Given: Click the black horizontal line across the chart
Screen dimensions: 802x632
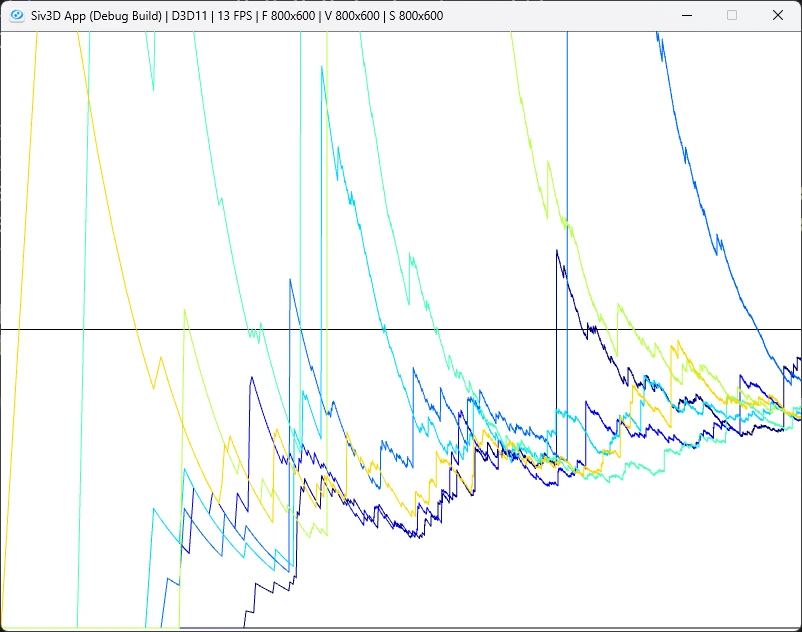Looking at the screenshot, I should pos(401,329).
